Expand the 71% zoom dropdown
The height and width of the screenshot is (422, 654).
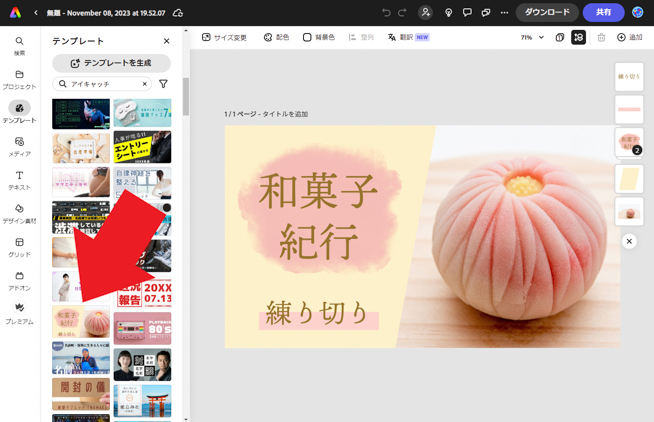tap(532, 37)
